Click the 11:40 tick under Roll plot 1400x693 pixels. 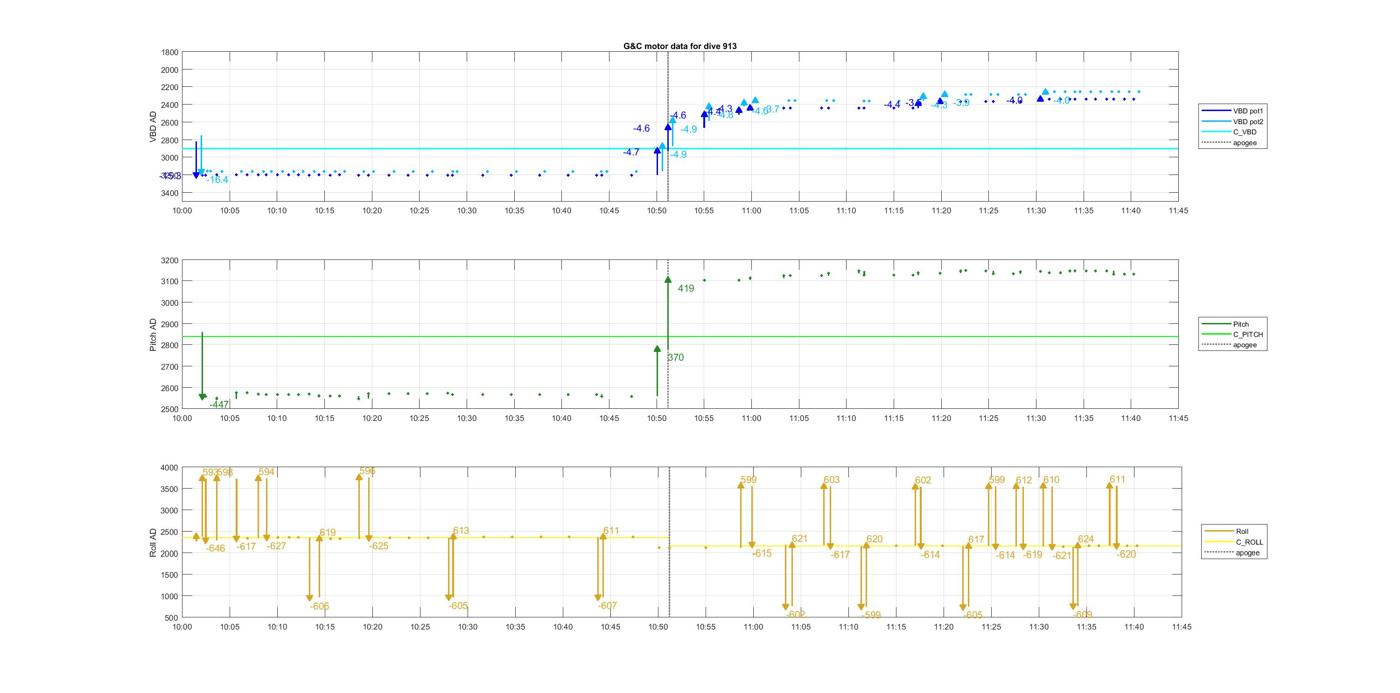1133,627
